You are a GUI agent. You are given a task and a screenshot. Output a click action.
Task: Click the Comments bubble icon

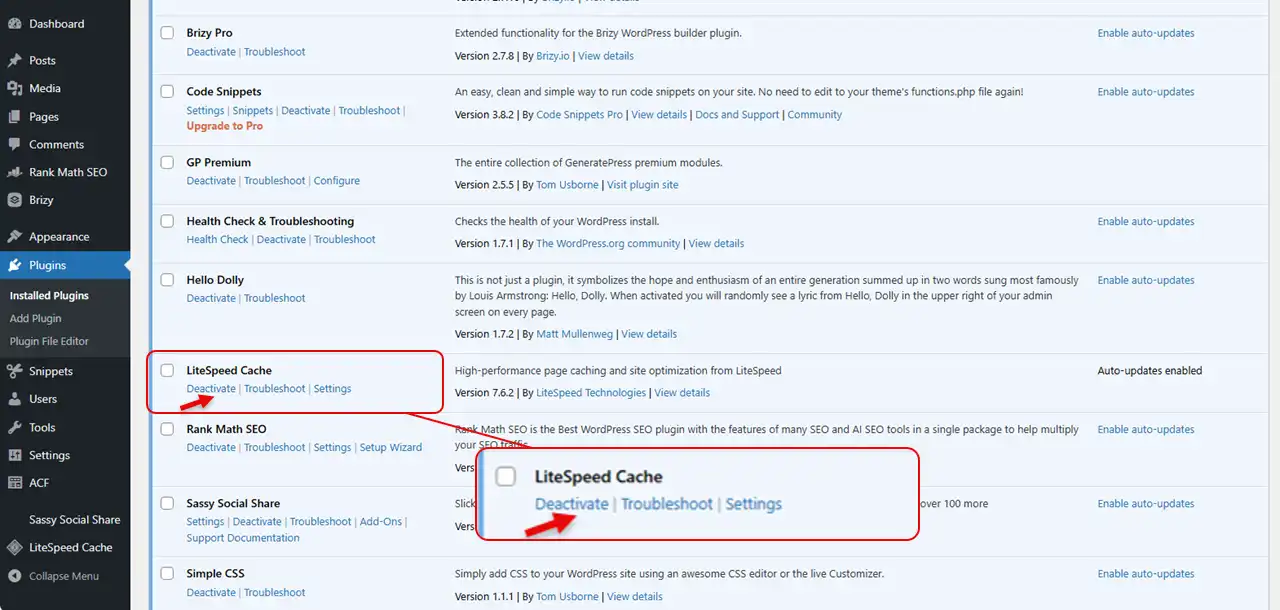[14, 145]
